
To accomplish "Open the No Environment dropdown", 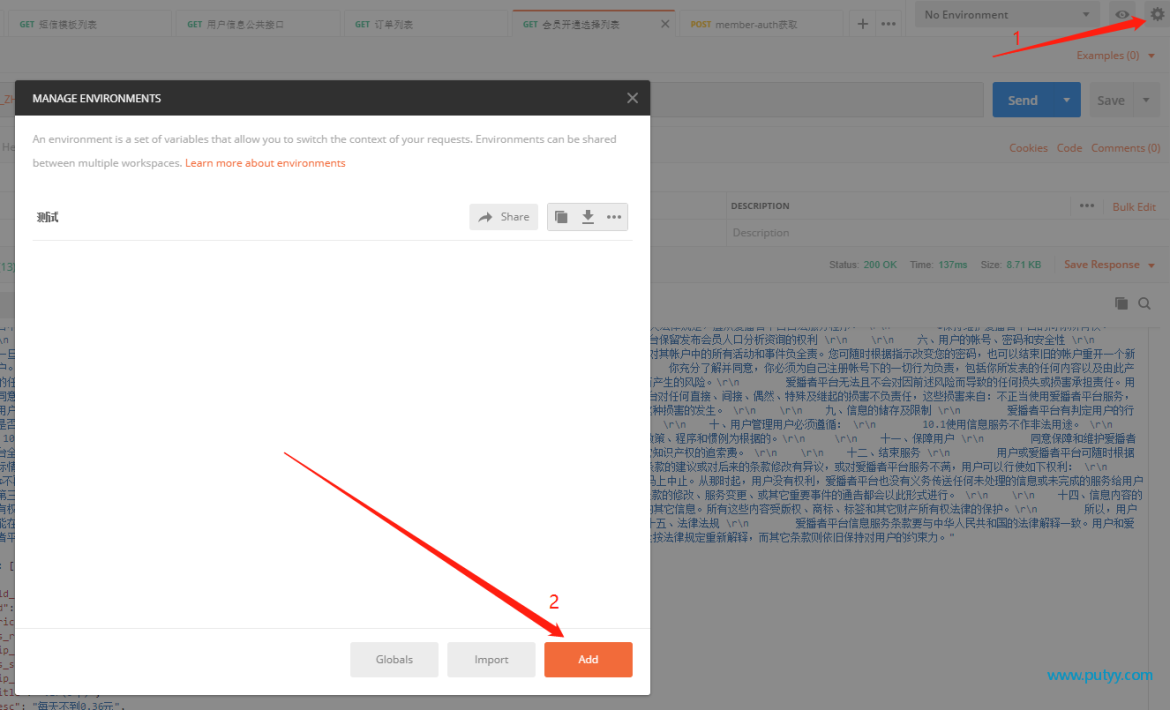I will [x=1006, y=14].
